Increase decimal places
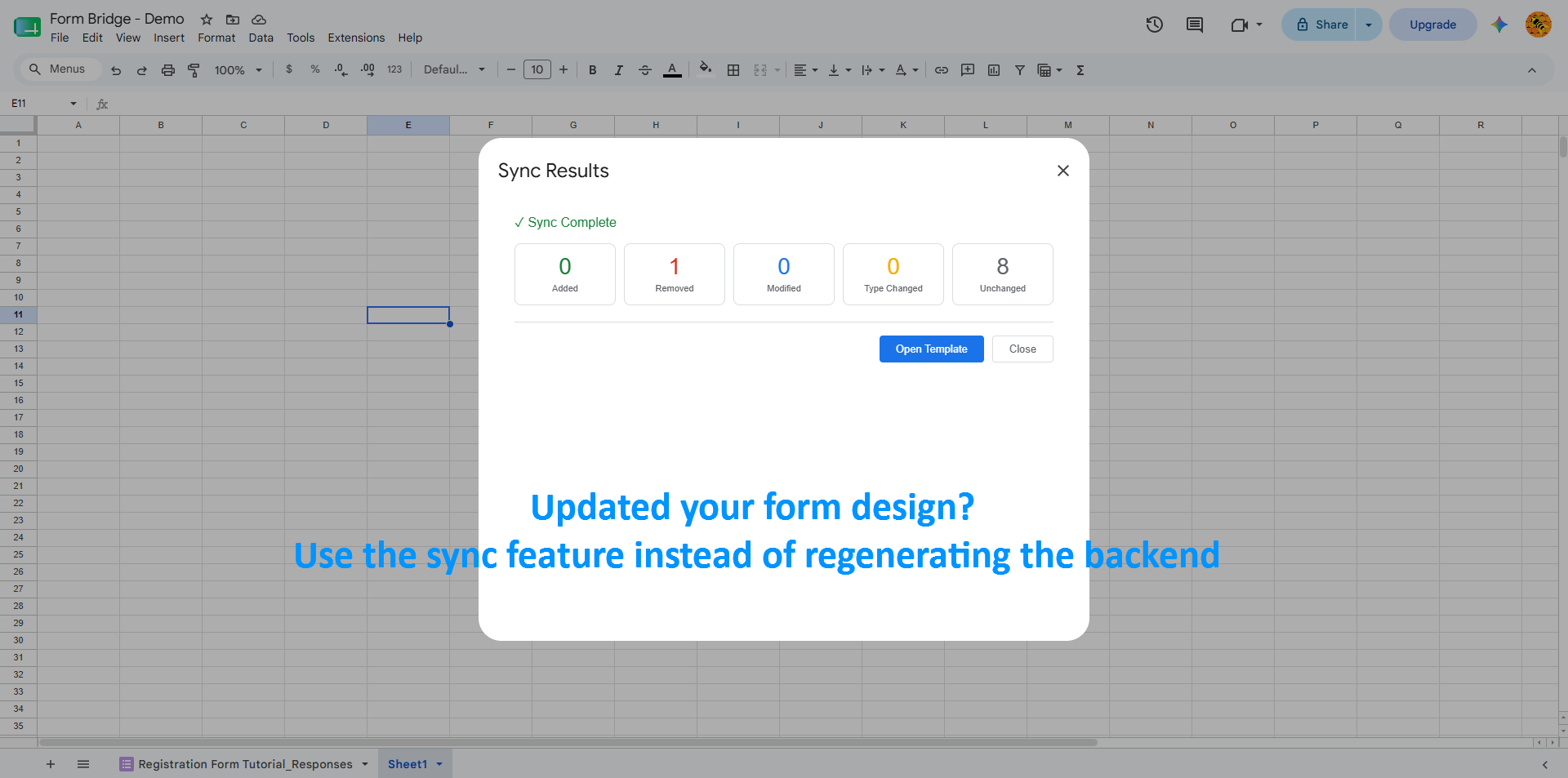The height and width of the screenshot is (778, 1568). click(x=368, y=69)
